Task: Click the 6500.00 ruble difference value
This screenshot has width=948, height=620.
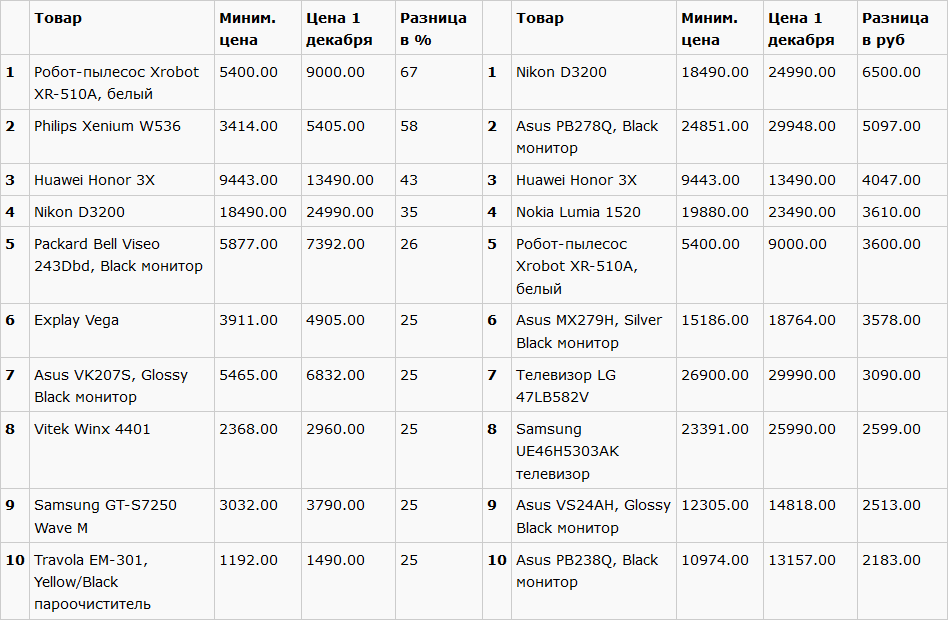Action: (x=891, y=72)
